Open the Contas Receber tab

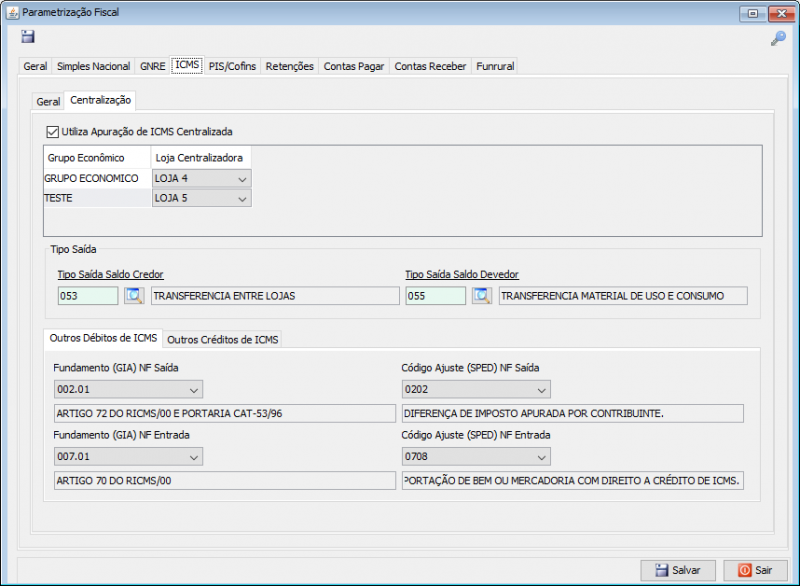point(430,66)
